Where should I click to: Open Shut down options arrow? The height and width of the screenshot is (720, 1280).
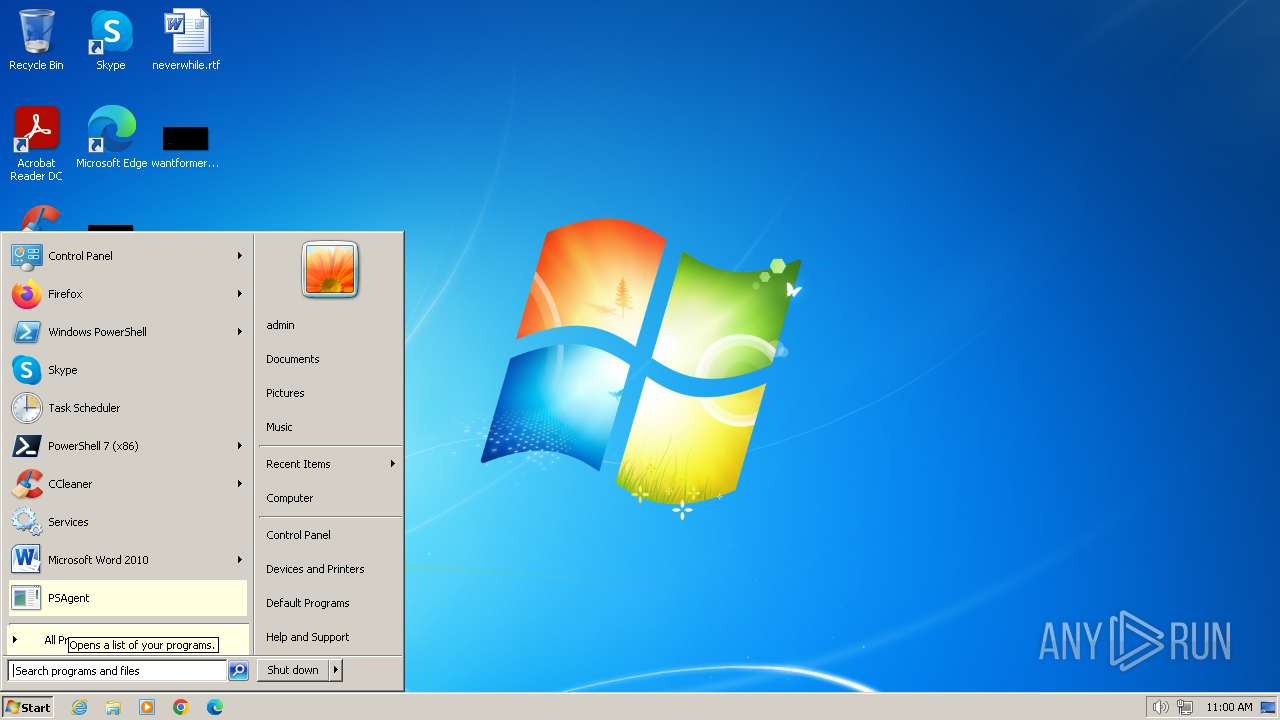336,670
